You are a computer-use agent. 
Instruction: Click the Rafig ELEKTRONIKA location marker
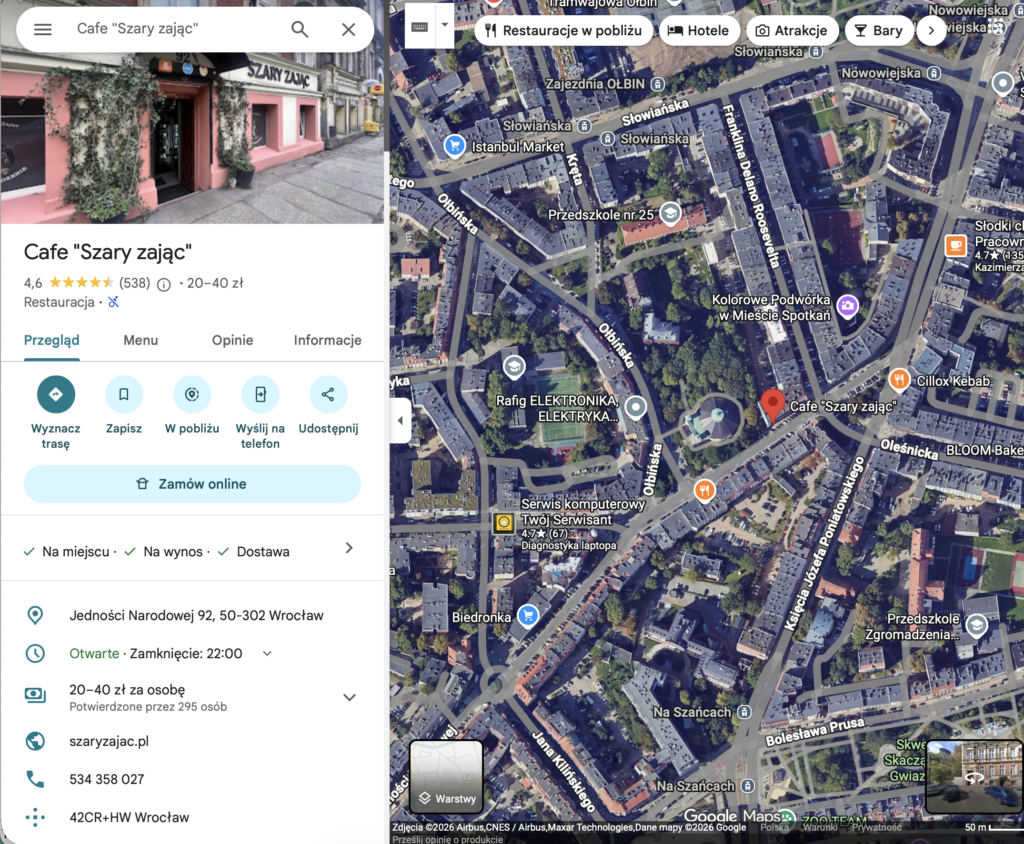635,407
